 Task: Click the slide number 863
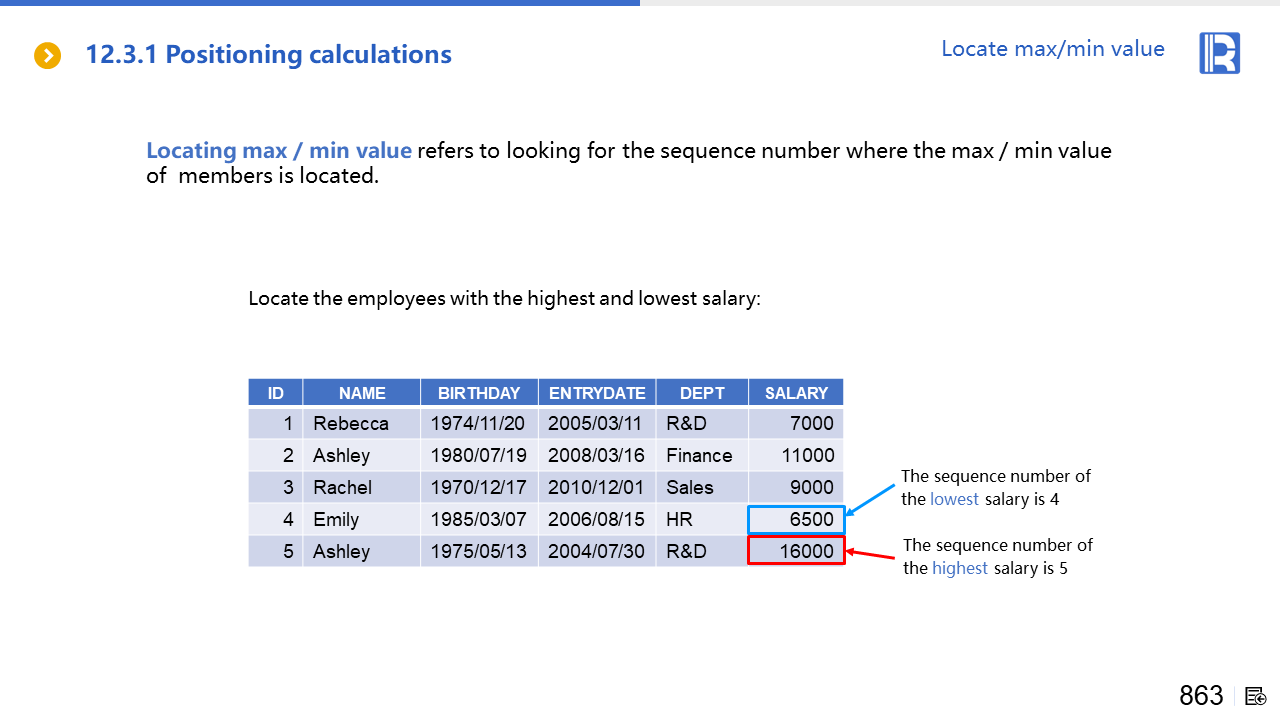[1201, 696]
